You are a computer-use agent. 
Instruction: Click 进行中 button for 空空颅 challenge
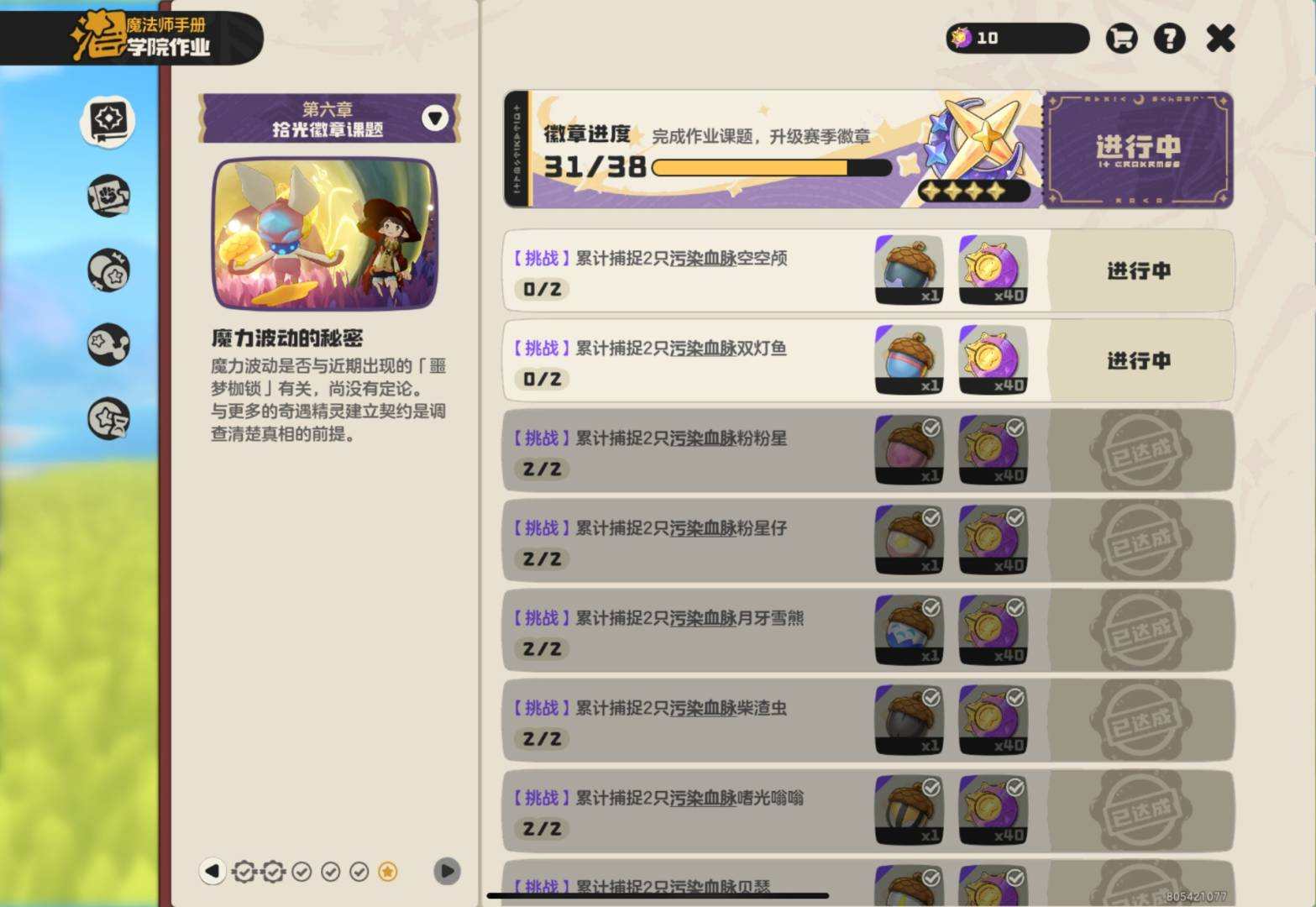[x=1140, y=270]
